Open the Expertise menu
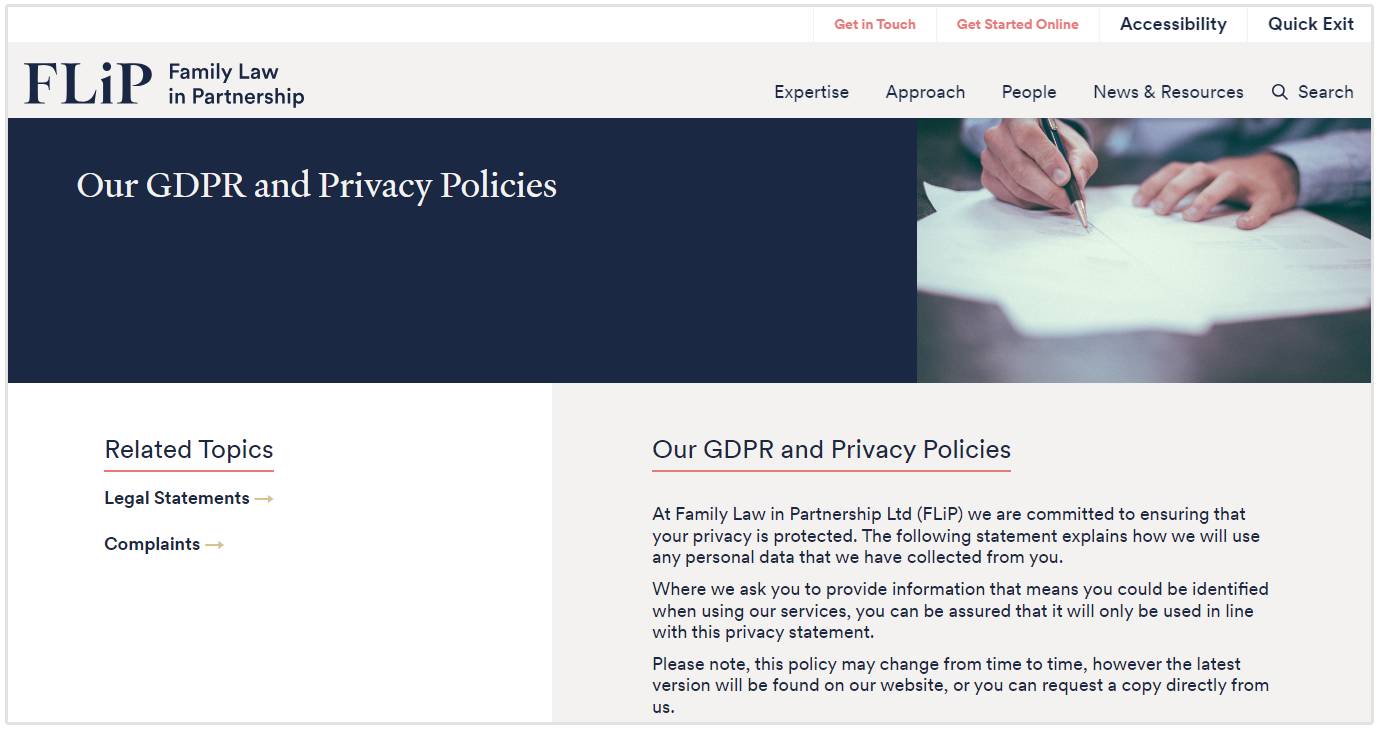Image resolution: width=1380 pixels, height=730 pixels. point(811,92)
